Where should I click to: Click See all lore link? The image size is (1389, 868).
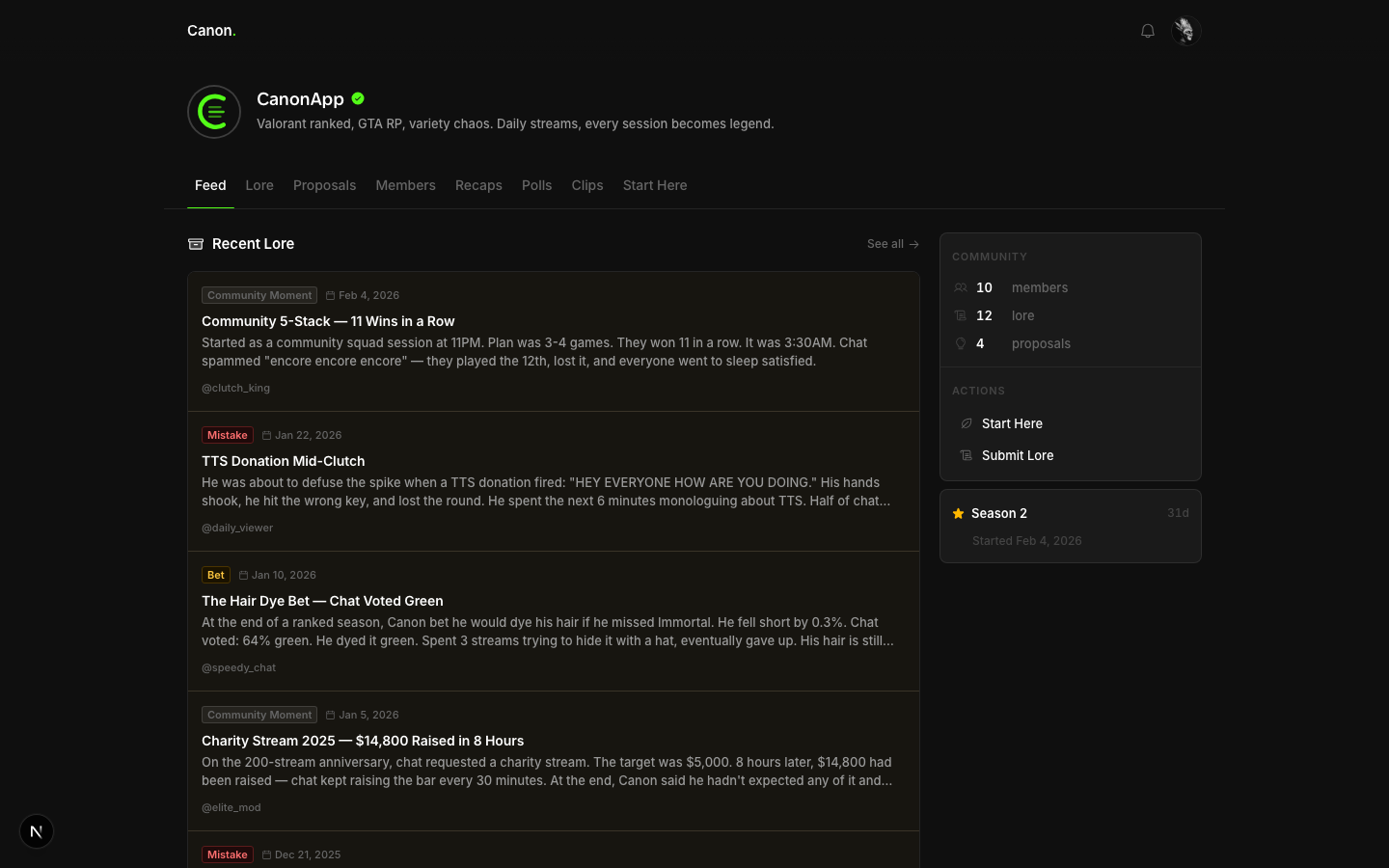(892, 244)
